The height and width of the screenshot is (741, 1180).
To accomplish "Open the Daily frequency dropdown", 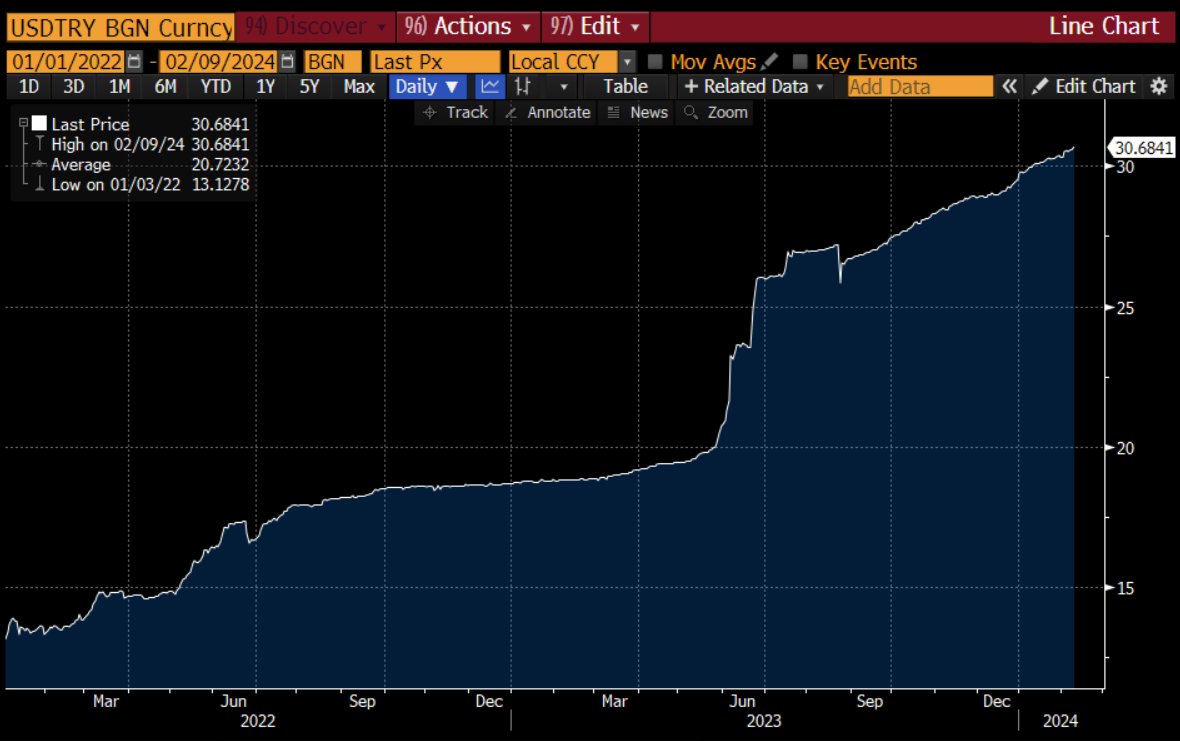I will pos(426,86).
